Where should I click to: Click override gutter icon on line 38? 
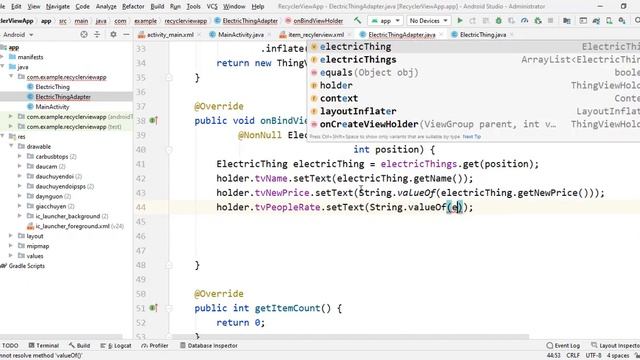pos(153,120)
